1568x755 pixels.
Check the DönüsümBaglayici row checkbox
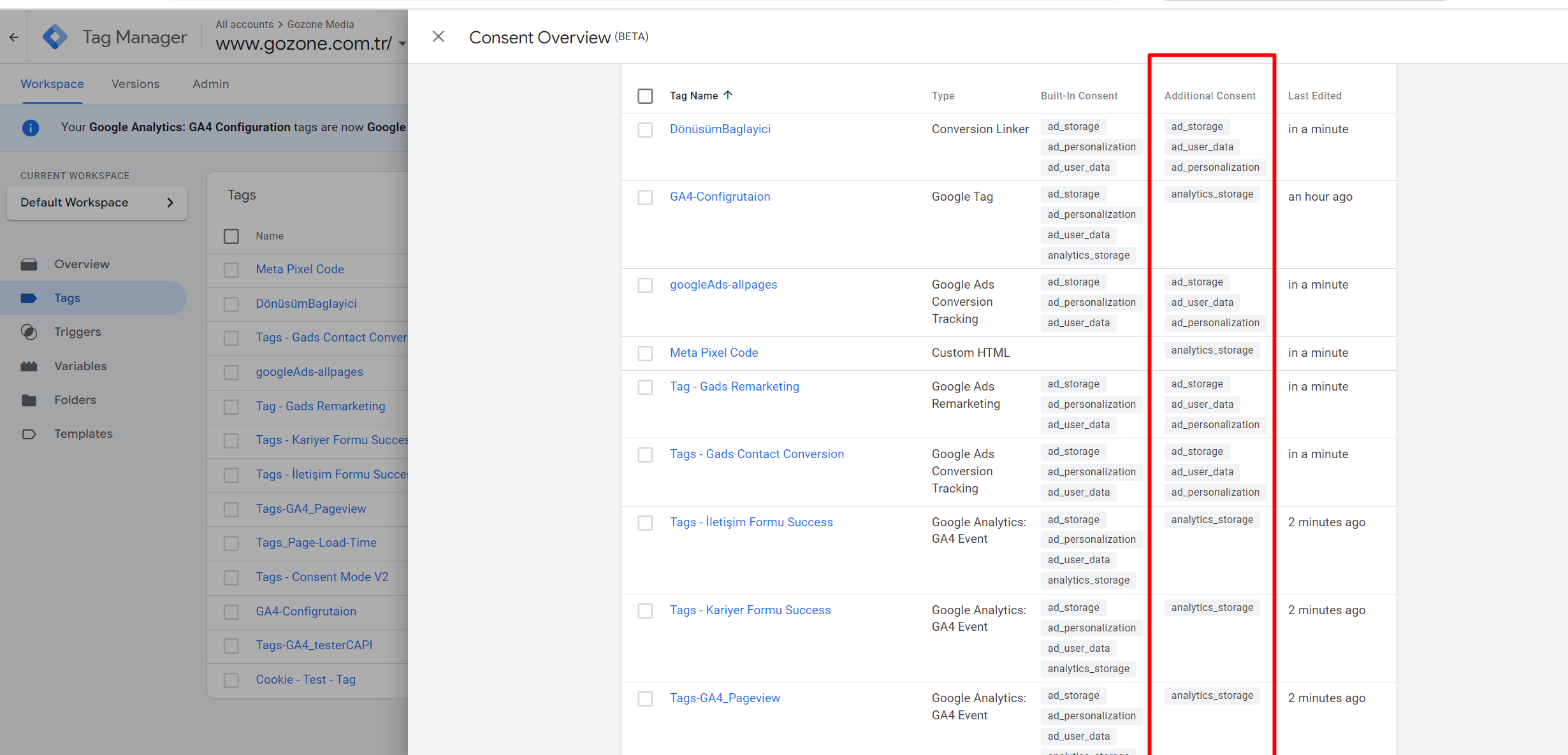(x=645, y=130)
